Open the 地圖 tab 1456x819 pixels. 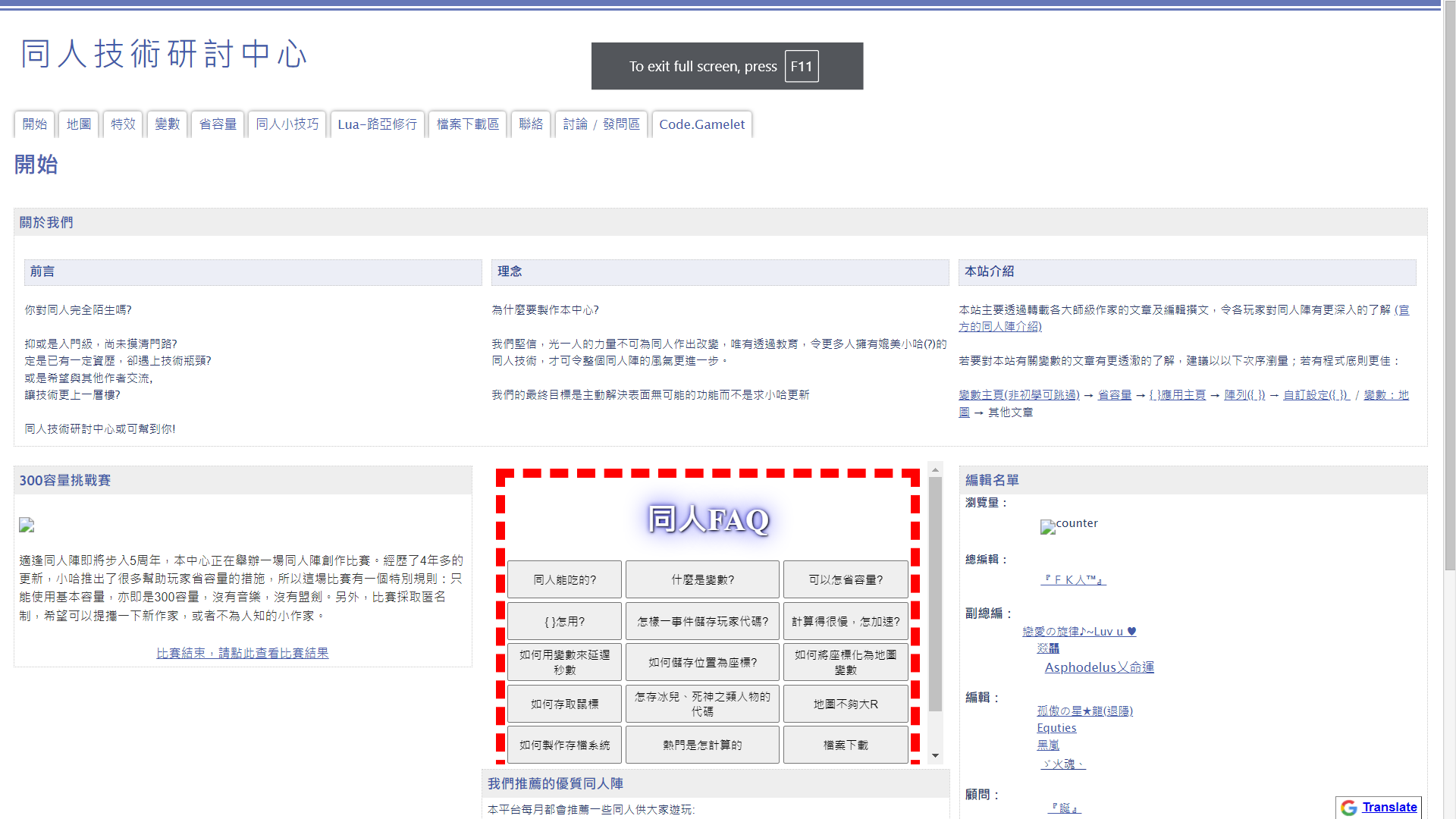pyautogui.click(x=79, y=124)
